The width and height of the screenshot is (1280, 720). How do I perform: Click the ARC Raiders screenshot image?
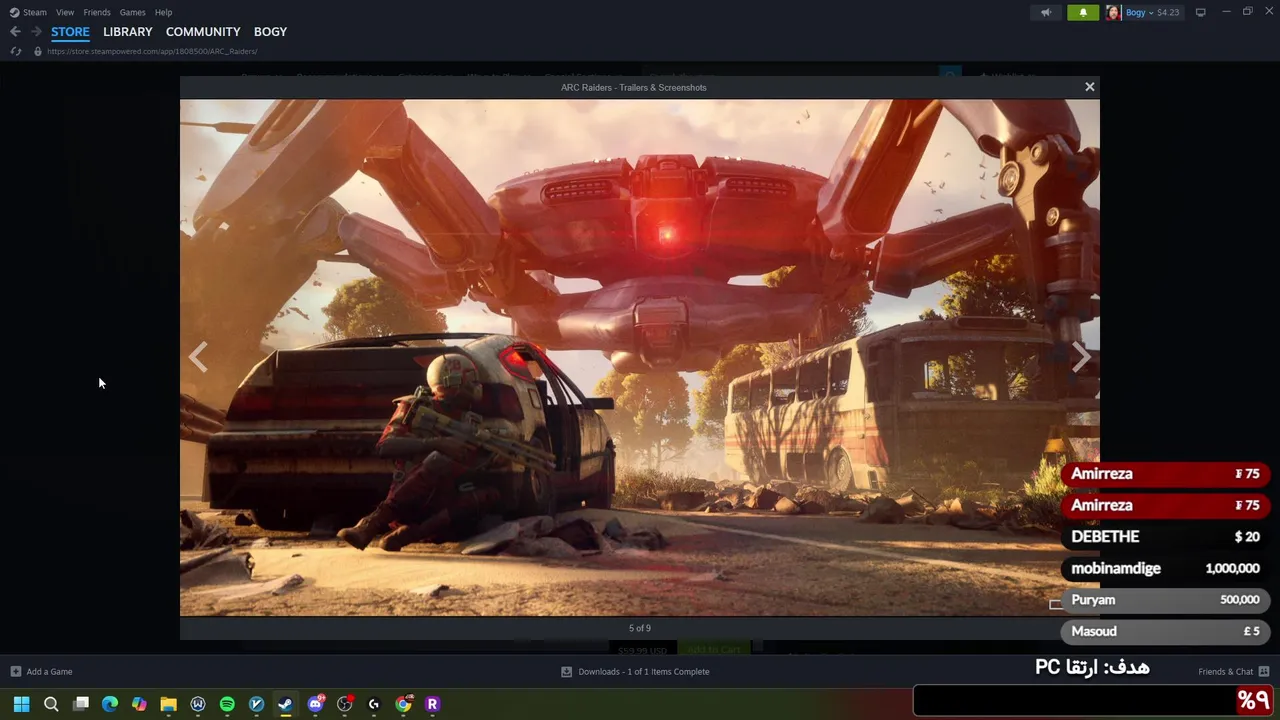click(640, 357)
